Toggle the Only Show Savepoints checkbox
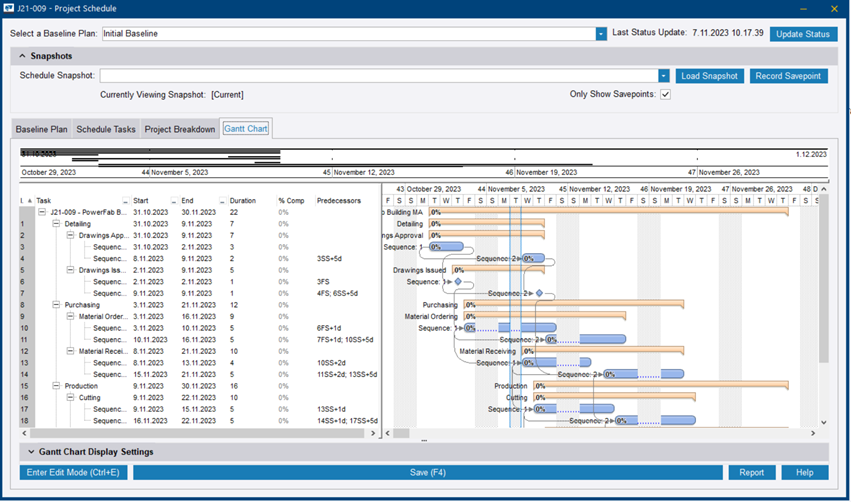851x503 pixels. (x=665, y=95)
